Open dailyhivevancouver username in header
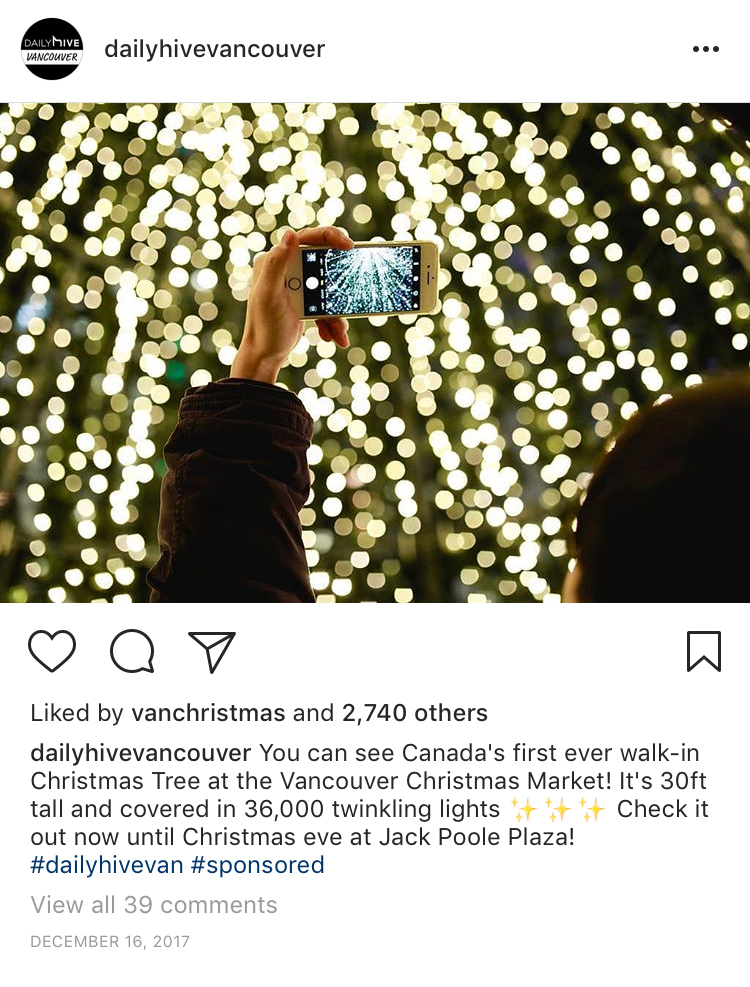This screenshot has height=987, width=750. [215, 49]
